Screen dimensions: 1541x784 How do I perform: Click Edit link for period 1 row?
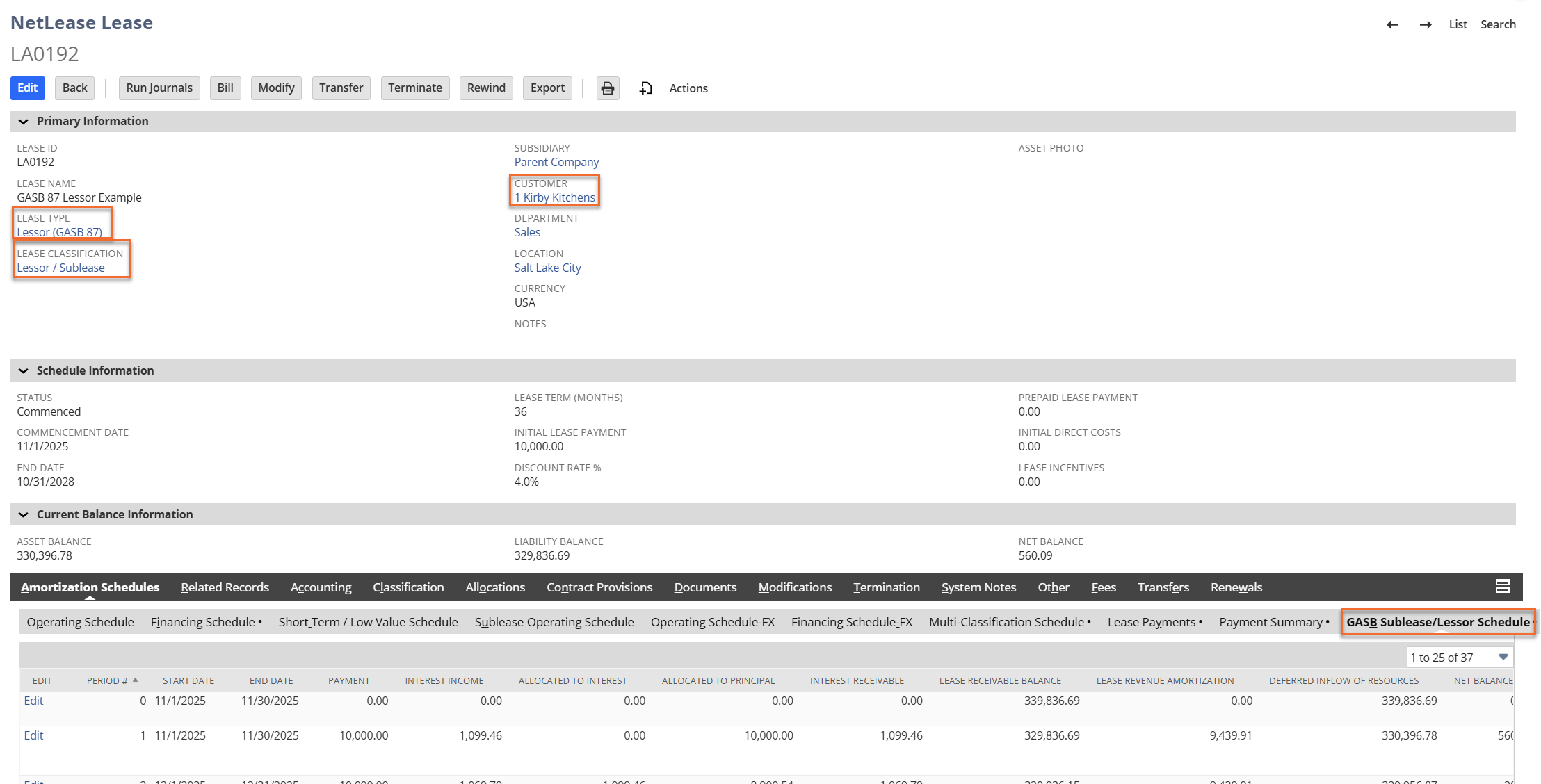pyautogui.click(x=33, y=735)
